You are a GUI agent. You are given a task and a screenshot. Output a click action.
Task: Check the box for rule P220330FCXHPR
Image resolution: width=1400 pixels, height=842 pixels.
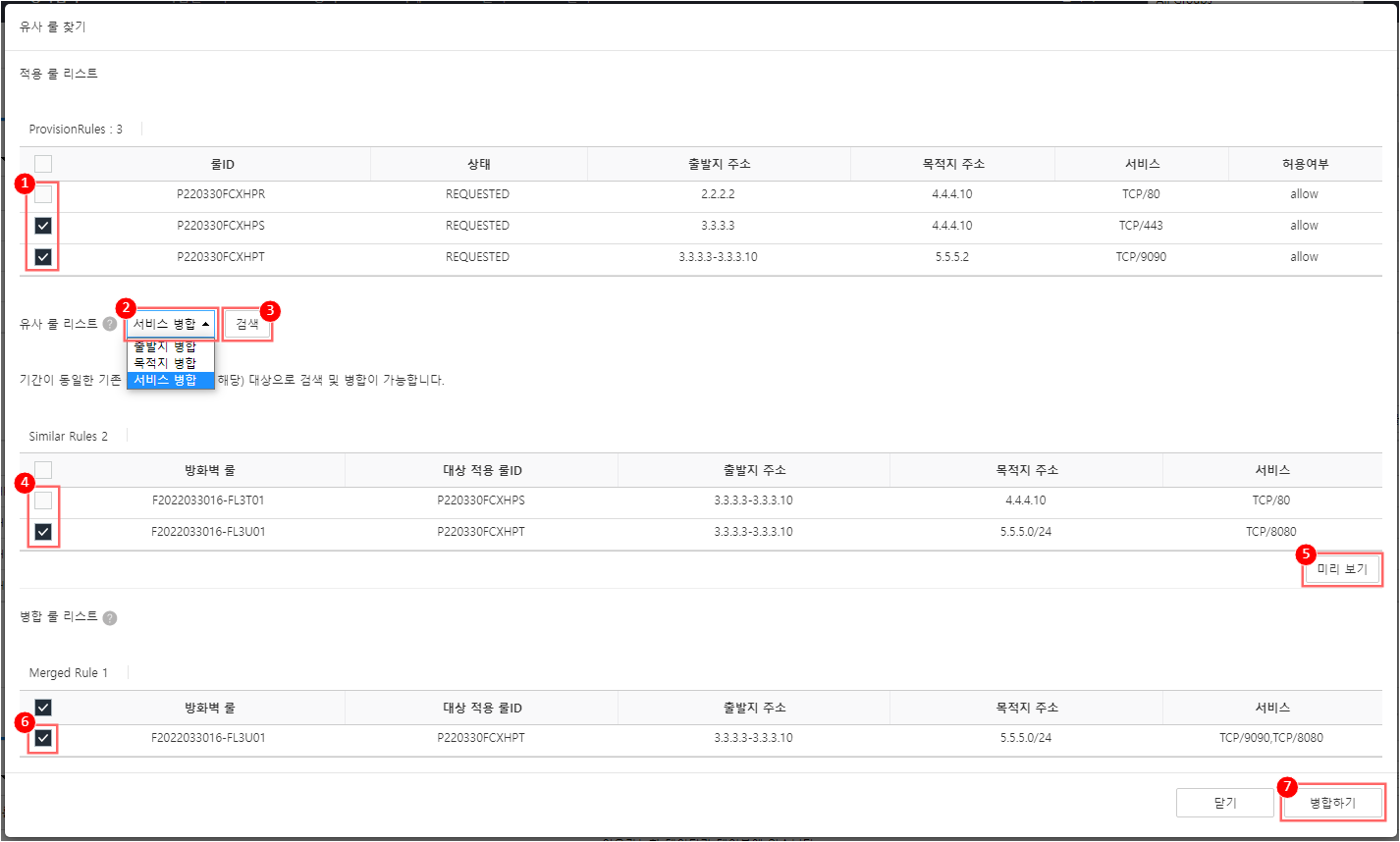tap(43, 194)
